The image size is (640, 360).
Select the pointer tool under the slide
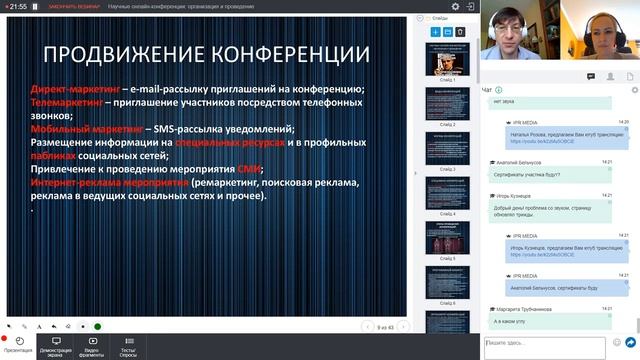tap(9, 327)
